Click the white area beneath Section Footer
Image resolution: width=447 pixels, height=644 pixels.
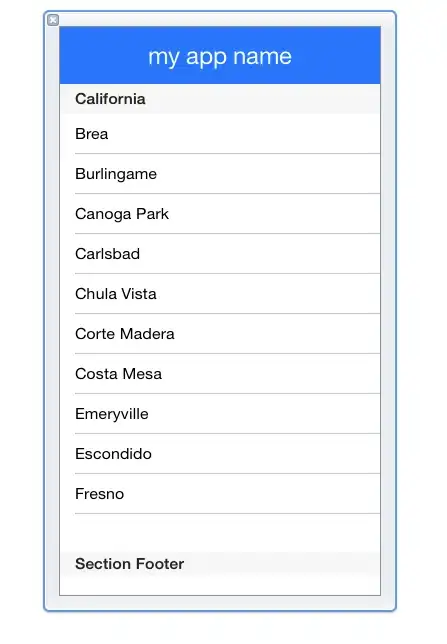220,586
